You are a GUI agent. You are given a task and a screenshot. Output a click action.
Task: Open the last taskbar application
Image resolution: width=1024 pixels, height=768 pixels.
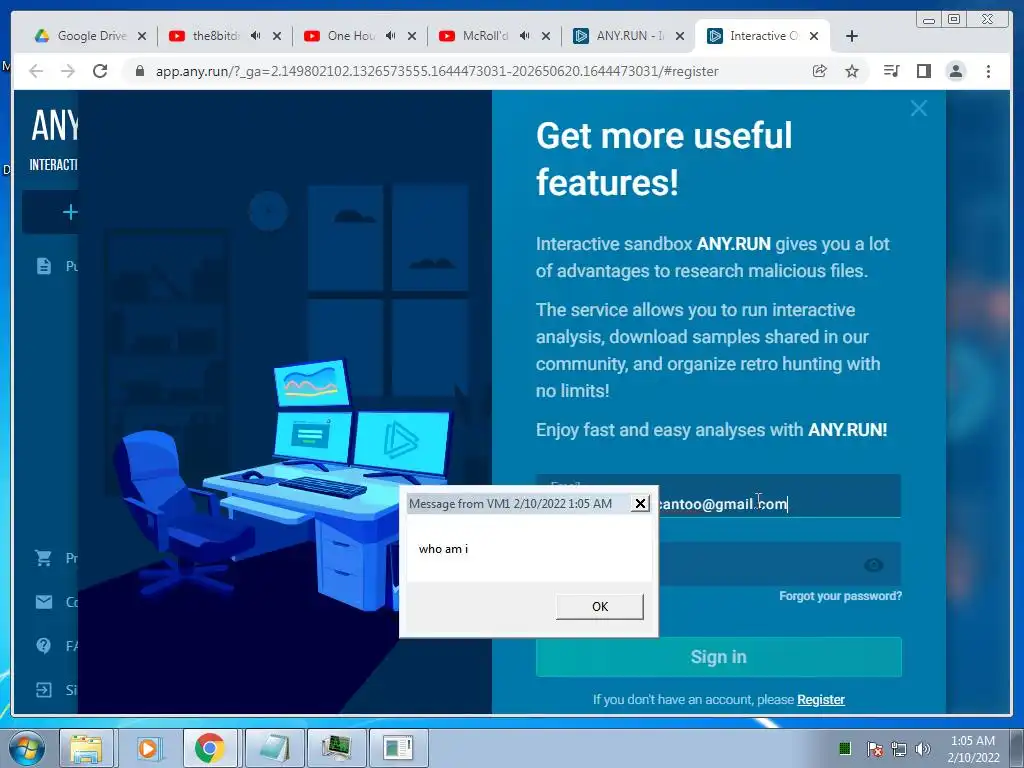tap(398, 748)
